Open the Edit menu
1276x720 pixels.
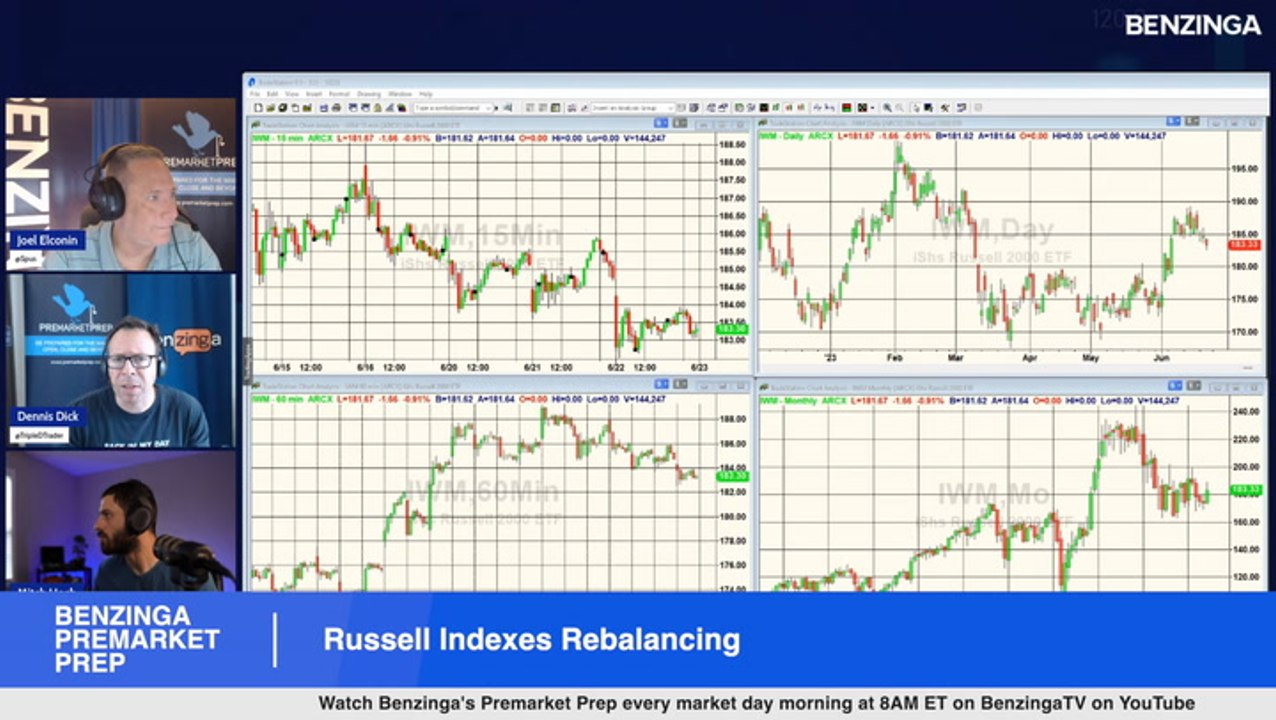(272, 93)
